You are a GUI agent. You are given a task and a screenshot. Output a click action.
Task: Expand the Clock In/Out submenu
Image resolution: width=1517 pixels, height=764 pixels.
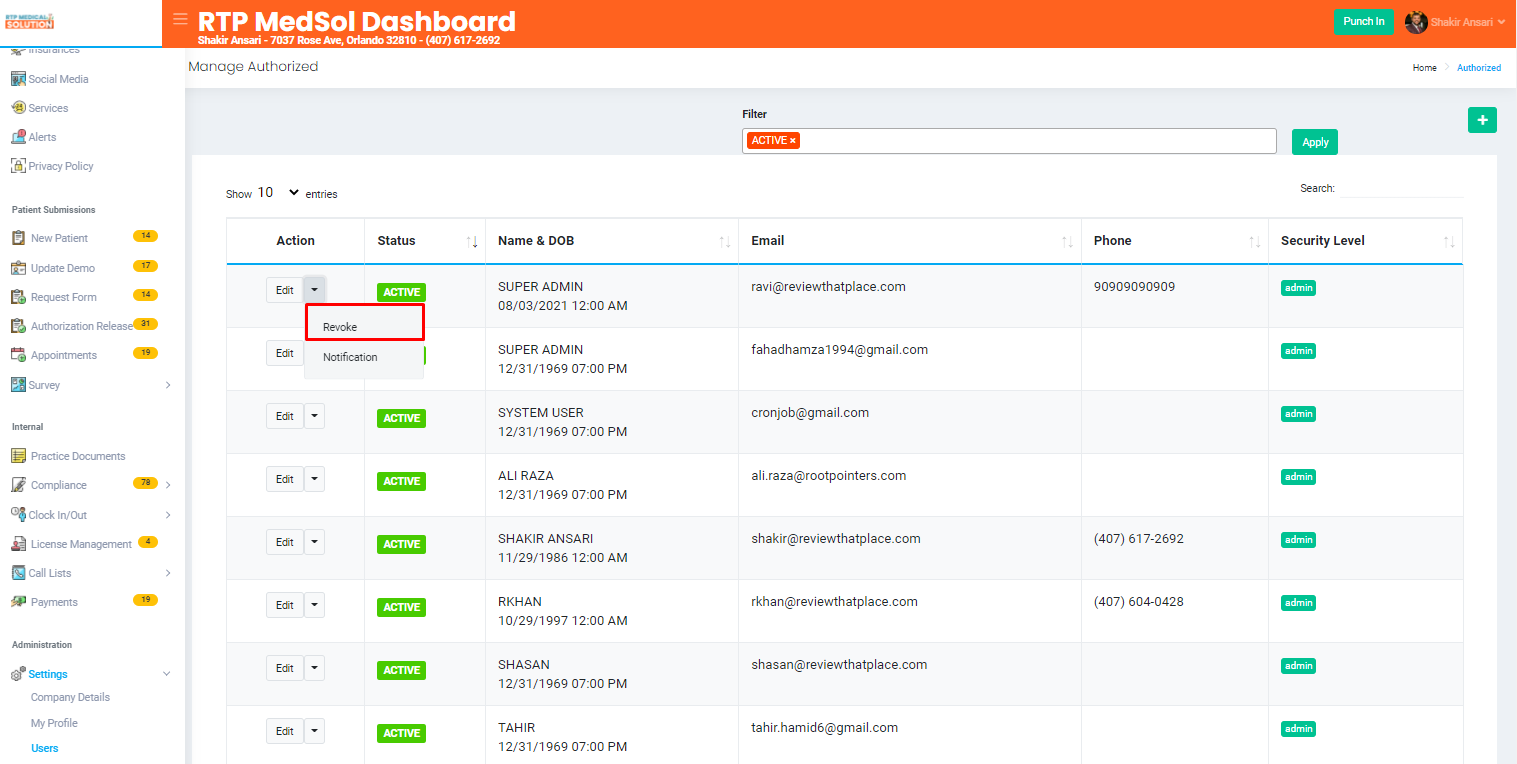click(x=167, y=515)
